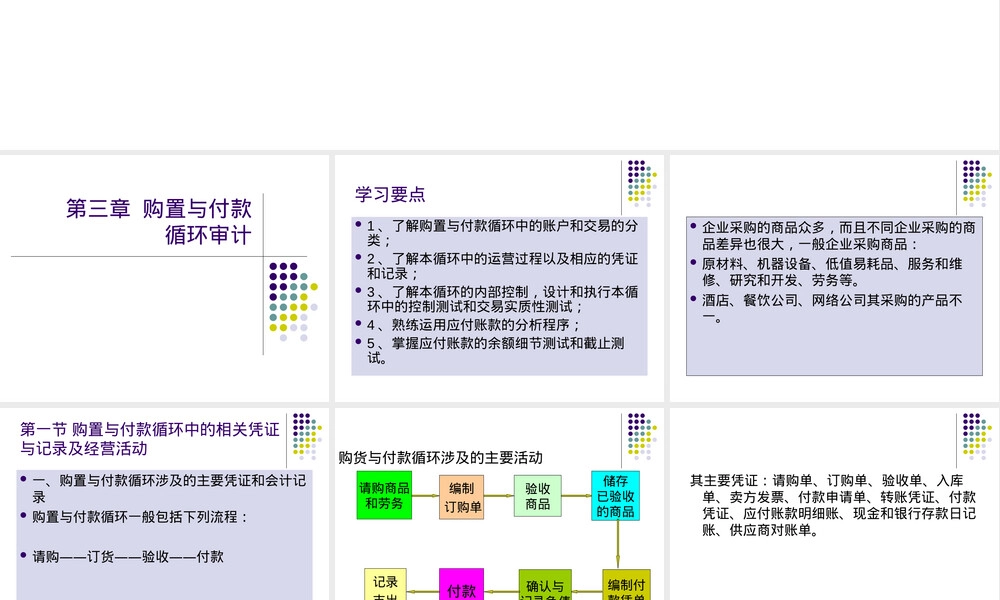Click the bullet 酒店、餐饮公司、网络公司

tap(827, 308)
